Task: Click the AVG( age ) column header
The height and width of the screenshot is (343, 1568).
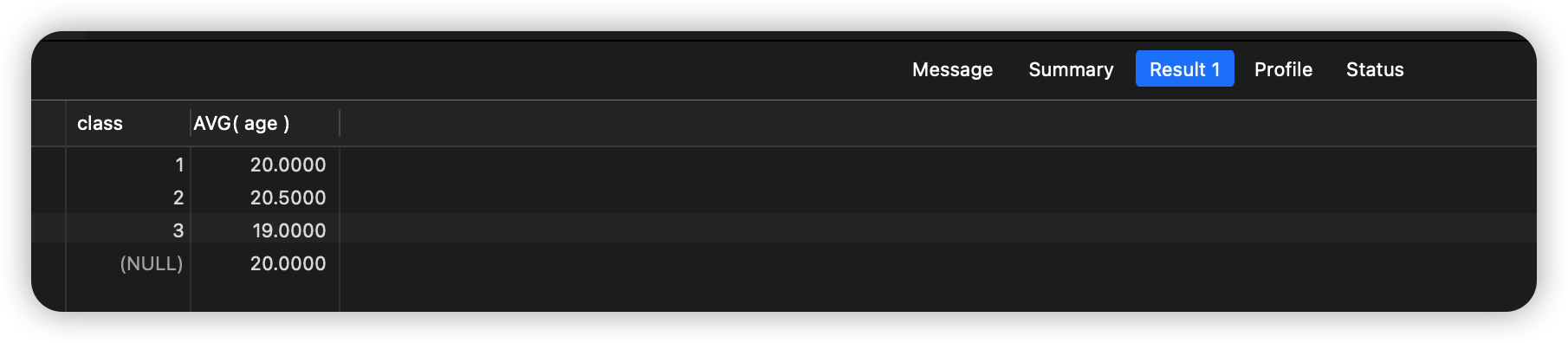Action: [x=265, y=123]
